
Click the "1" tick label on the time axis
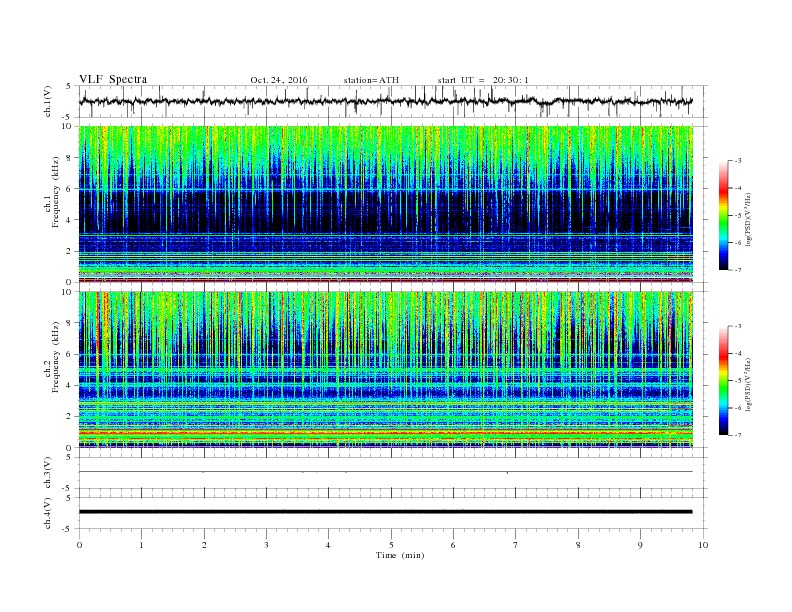pyautogui.click(x=141, y=545)
